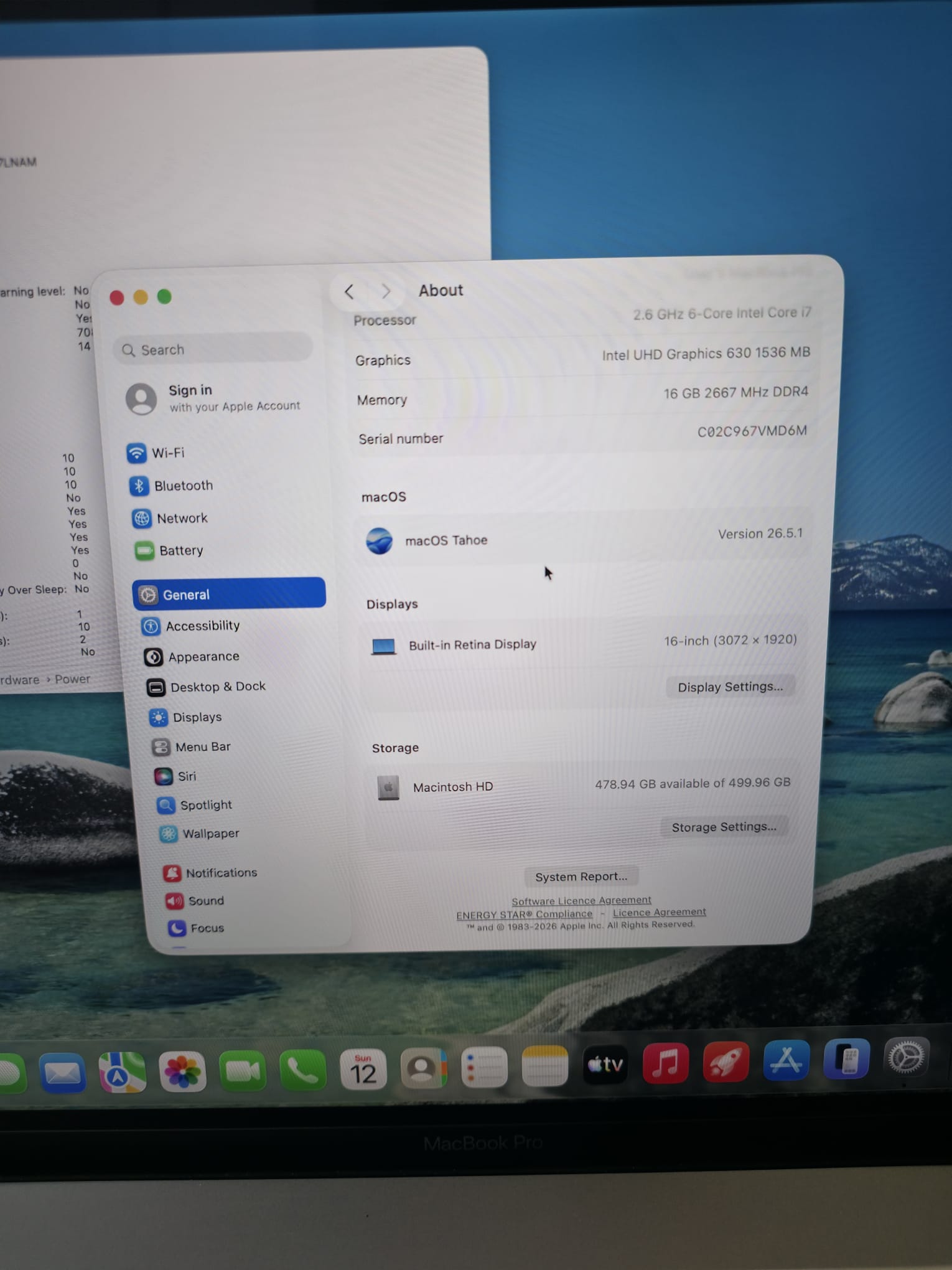
Task: Click the Storage Settings button
Action: [x=724, y=827]
